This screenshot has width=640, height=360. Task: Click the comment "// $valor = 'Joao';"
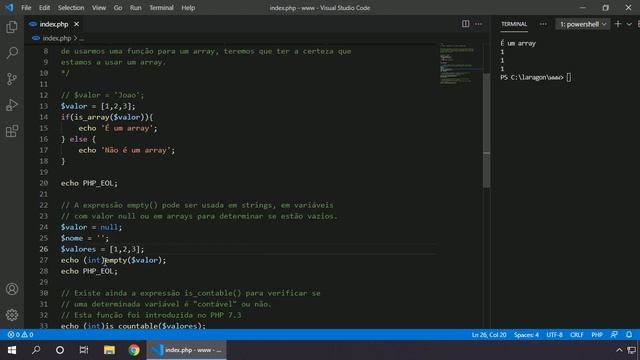(x=102, y=95)
